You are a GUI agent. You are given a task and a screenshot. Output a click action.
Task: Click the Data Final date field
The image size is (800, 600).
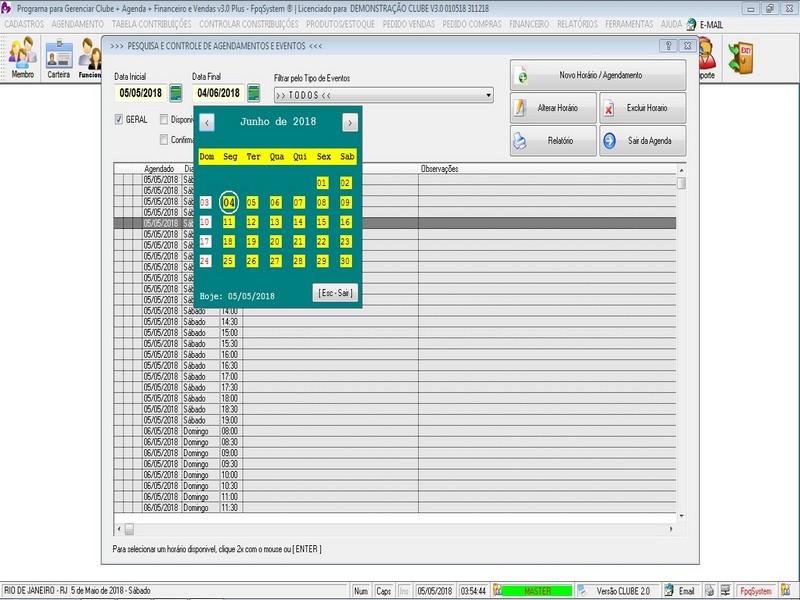(x=219, y=93)
